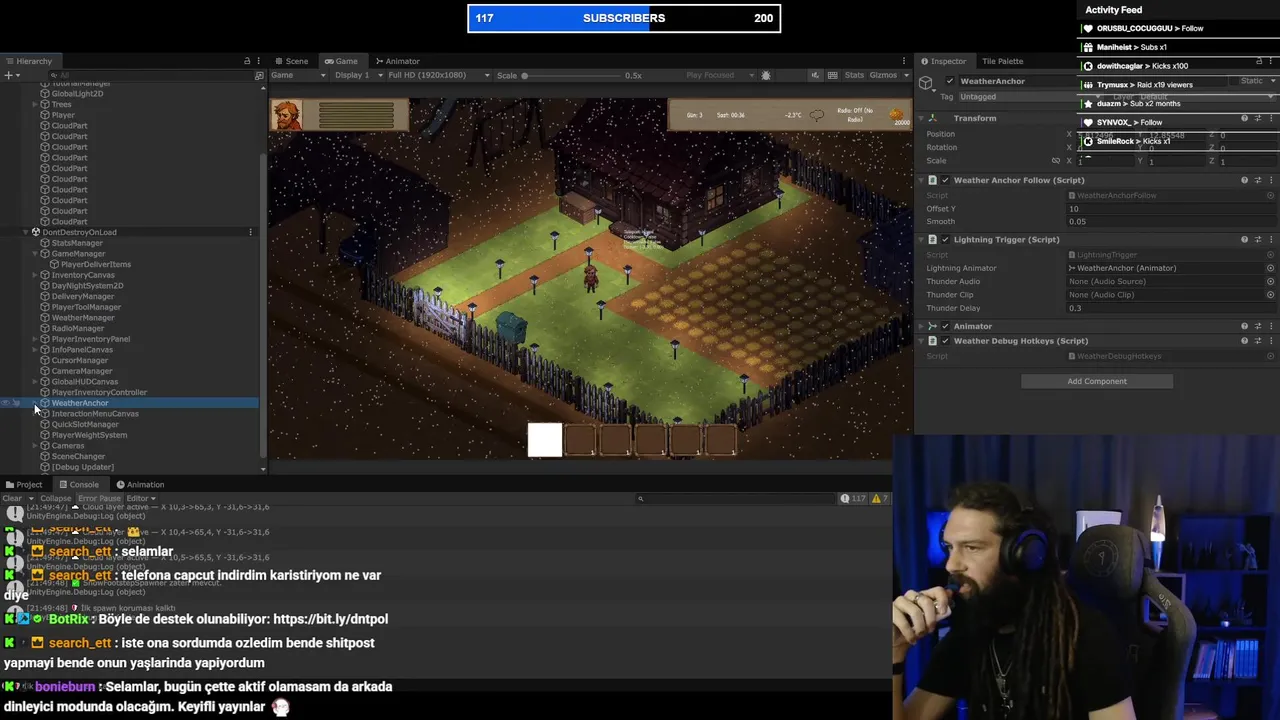Image resolution: width=1280 pixels, height=720 pixels.
Task: Collapse the Transform component foldout
Action: pos(921,118)
